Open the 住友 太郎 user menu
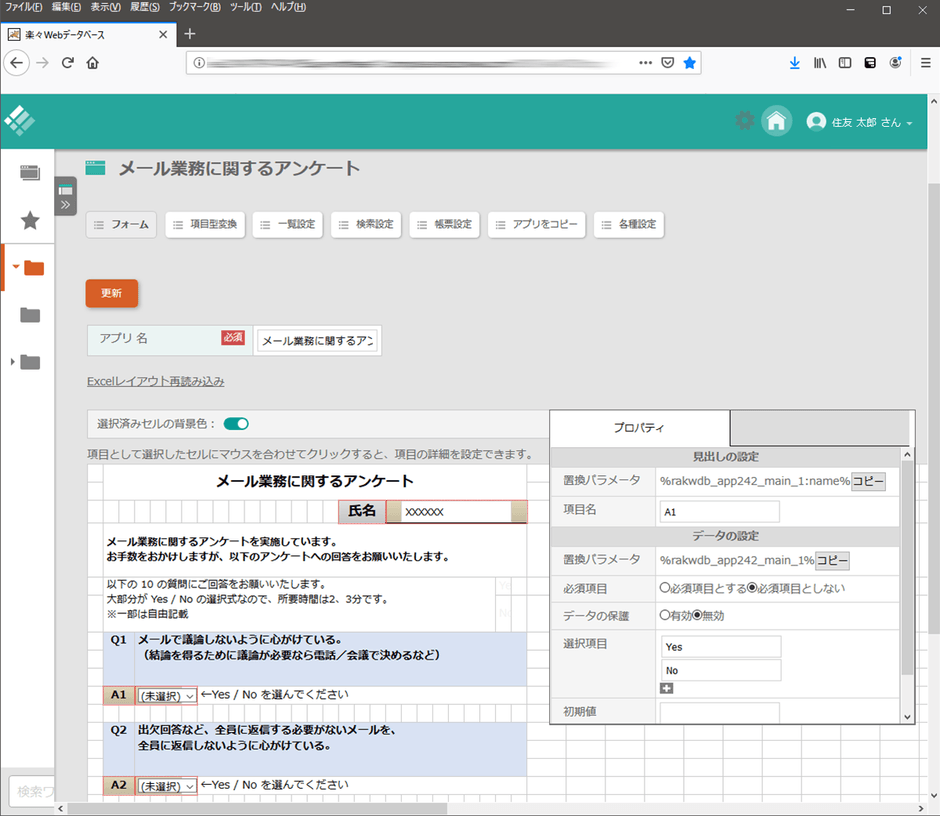 [860, 122]
